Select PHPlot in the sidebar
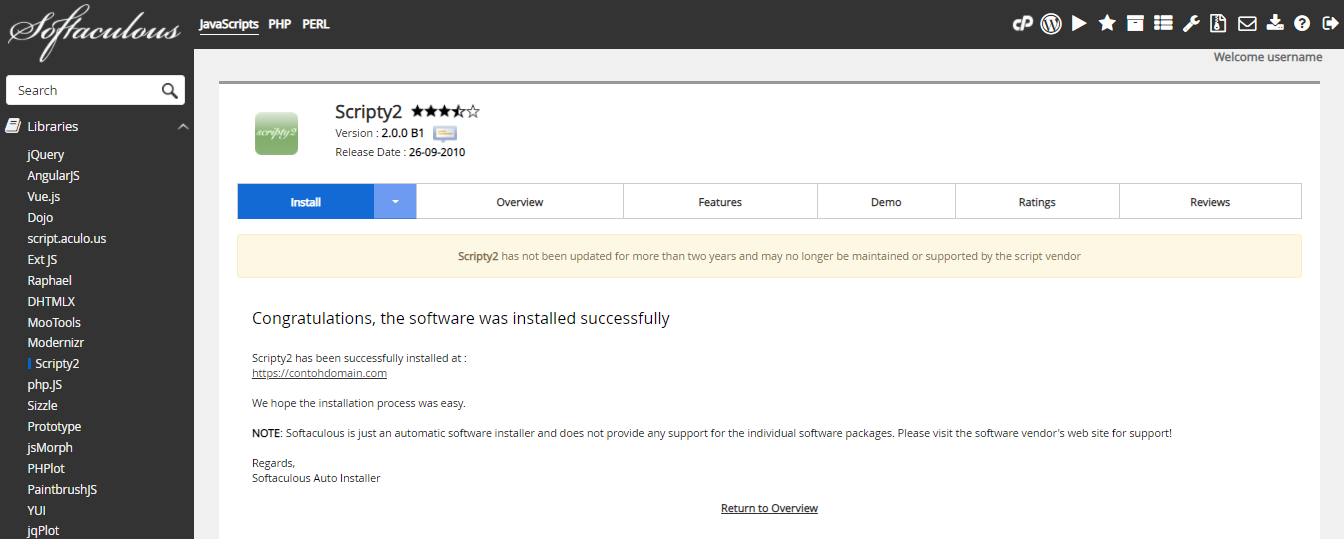 (48, 469)
